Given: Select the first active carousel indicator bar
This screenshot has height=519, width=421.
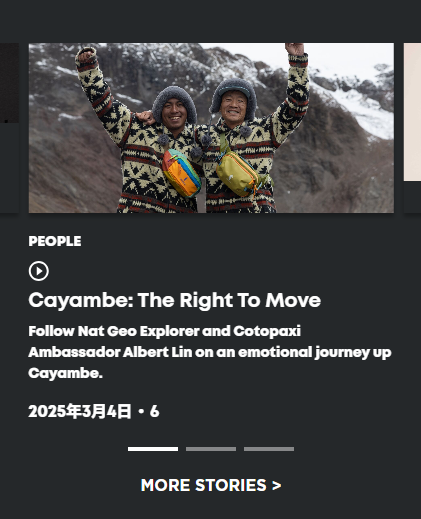Looking at the screenshot, I should tap(153, 449).
